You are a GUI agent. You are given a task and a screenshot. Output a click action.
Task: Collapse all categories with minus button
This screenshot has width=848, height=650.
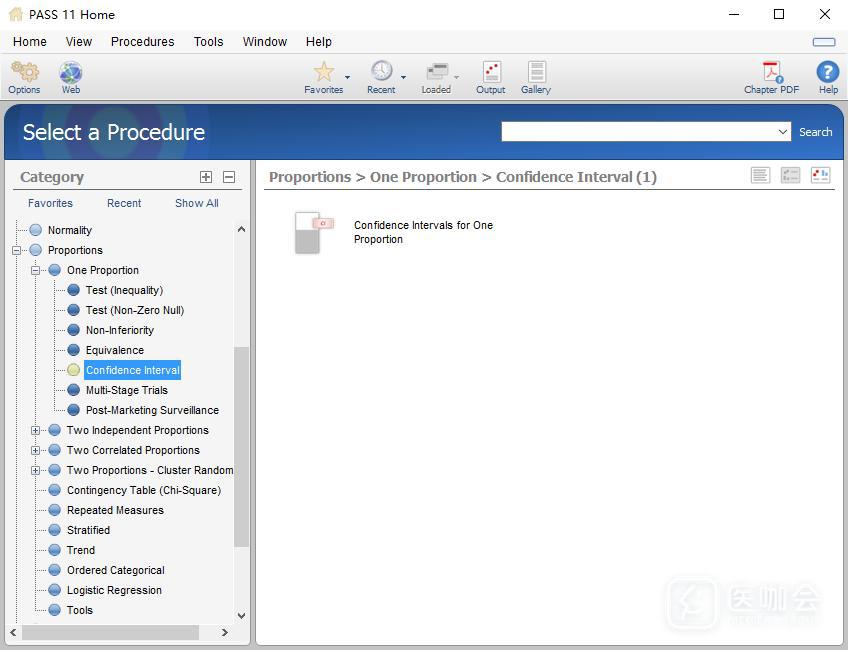229,177
